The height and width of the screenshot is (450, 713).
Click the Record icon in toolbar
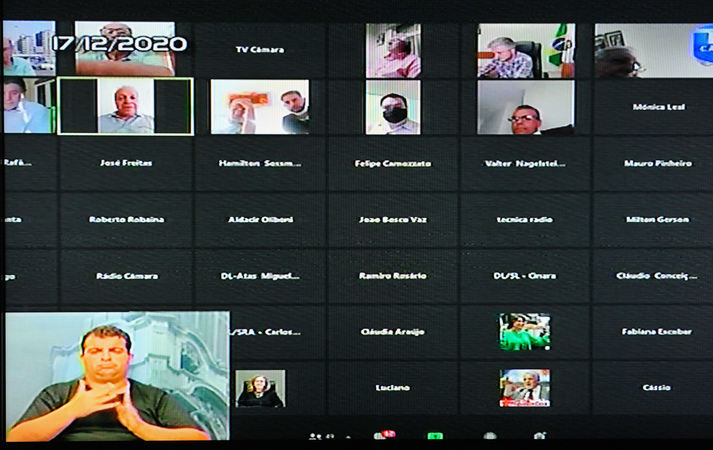490,436
